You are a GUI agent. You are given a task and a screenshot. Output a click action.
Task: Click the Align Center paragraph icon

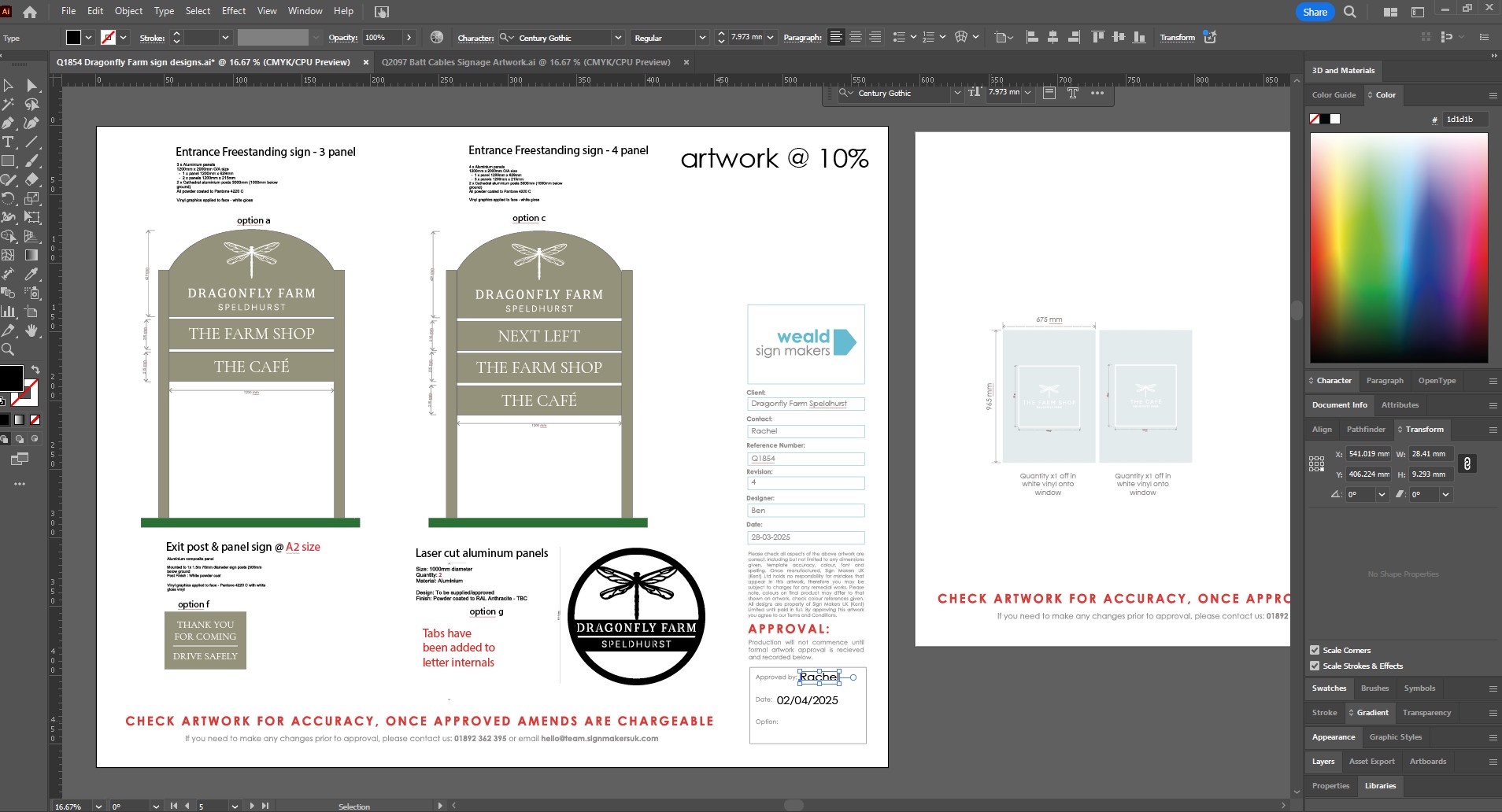pos(856,38)
